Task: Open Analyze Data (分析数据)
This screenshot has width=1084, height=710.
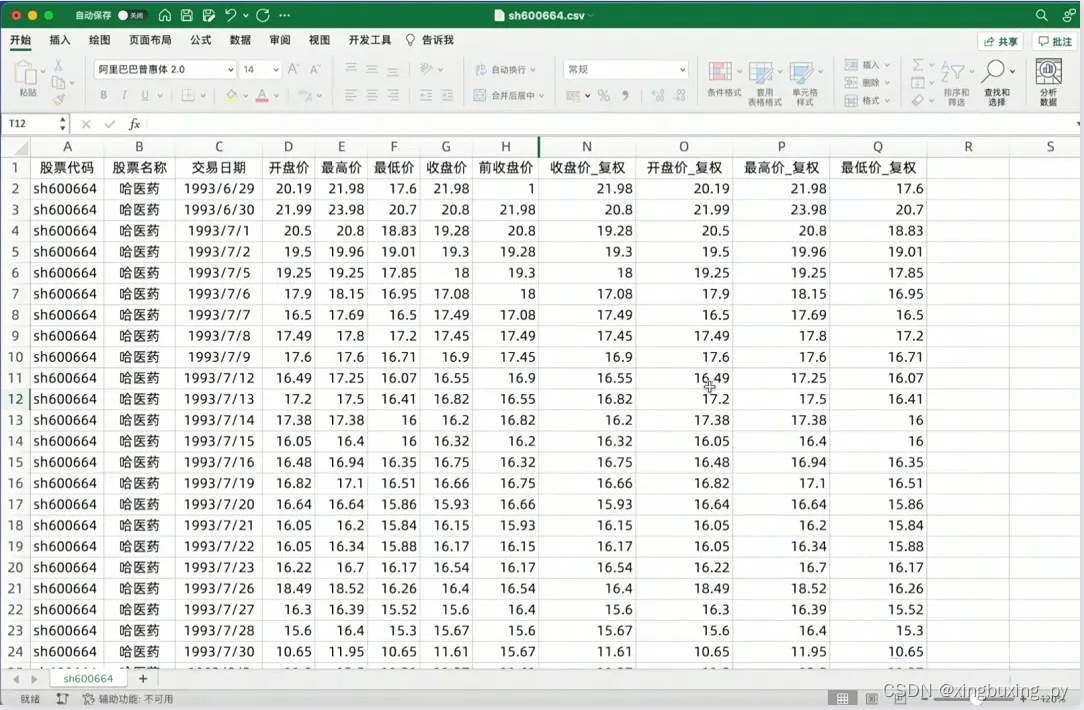Action: point(1048,82)
